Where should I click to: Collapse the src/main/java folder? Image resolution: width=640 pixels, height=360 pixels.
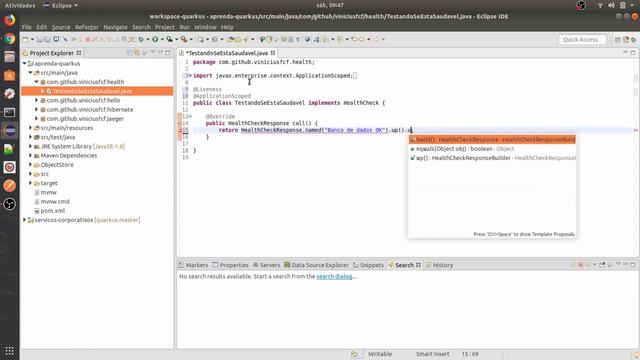30,72
